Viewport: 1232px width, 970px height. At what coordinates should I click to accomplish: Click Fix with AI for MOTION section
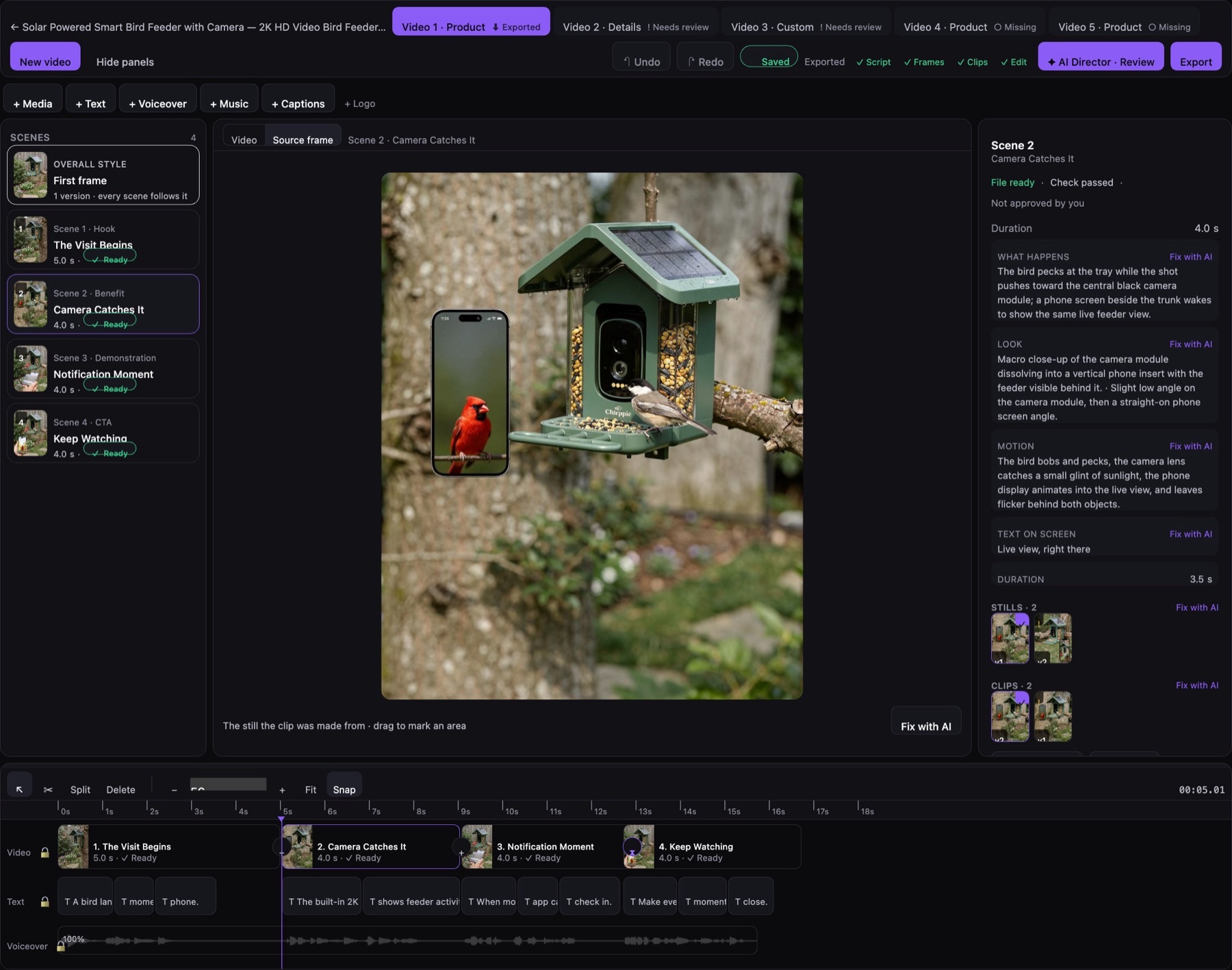1191,446
